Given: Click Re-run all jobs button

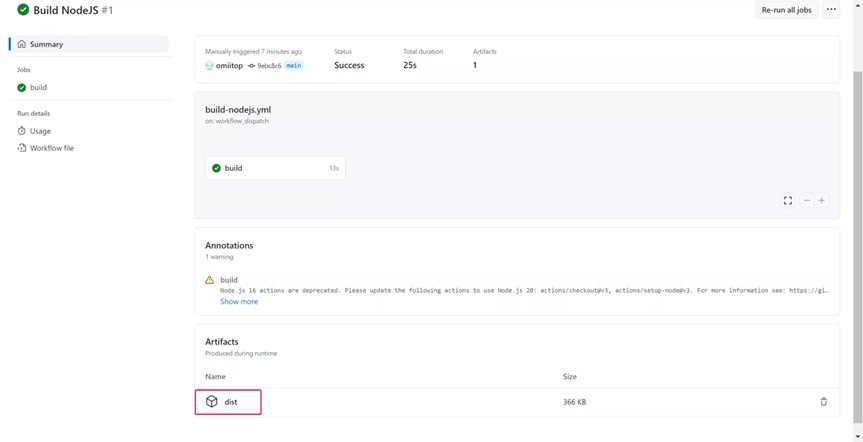Looking at the screenshot, I should click(787, 10).
